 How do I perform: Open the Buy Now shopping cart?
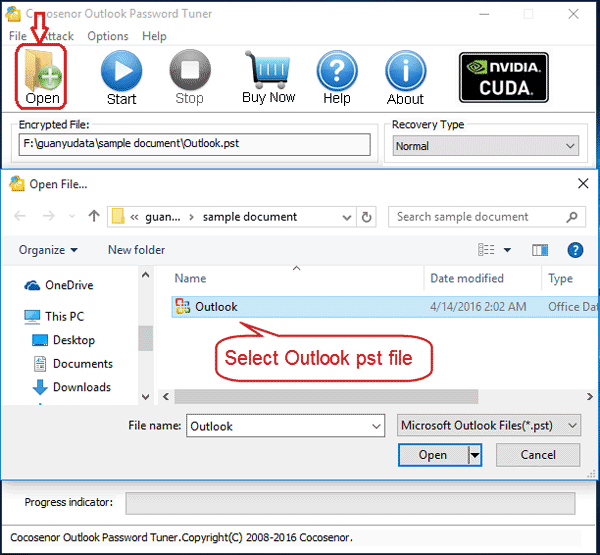[269, 78]
